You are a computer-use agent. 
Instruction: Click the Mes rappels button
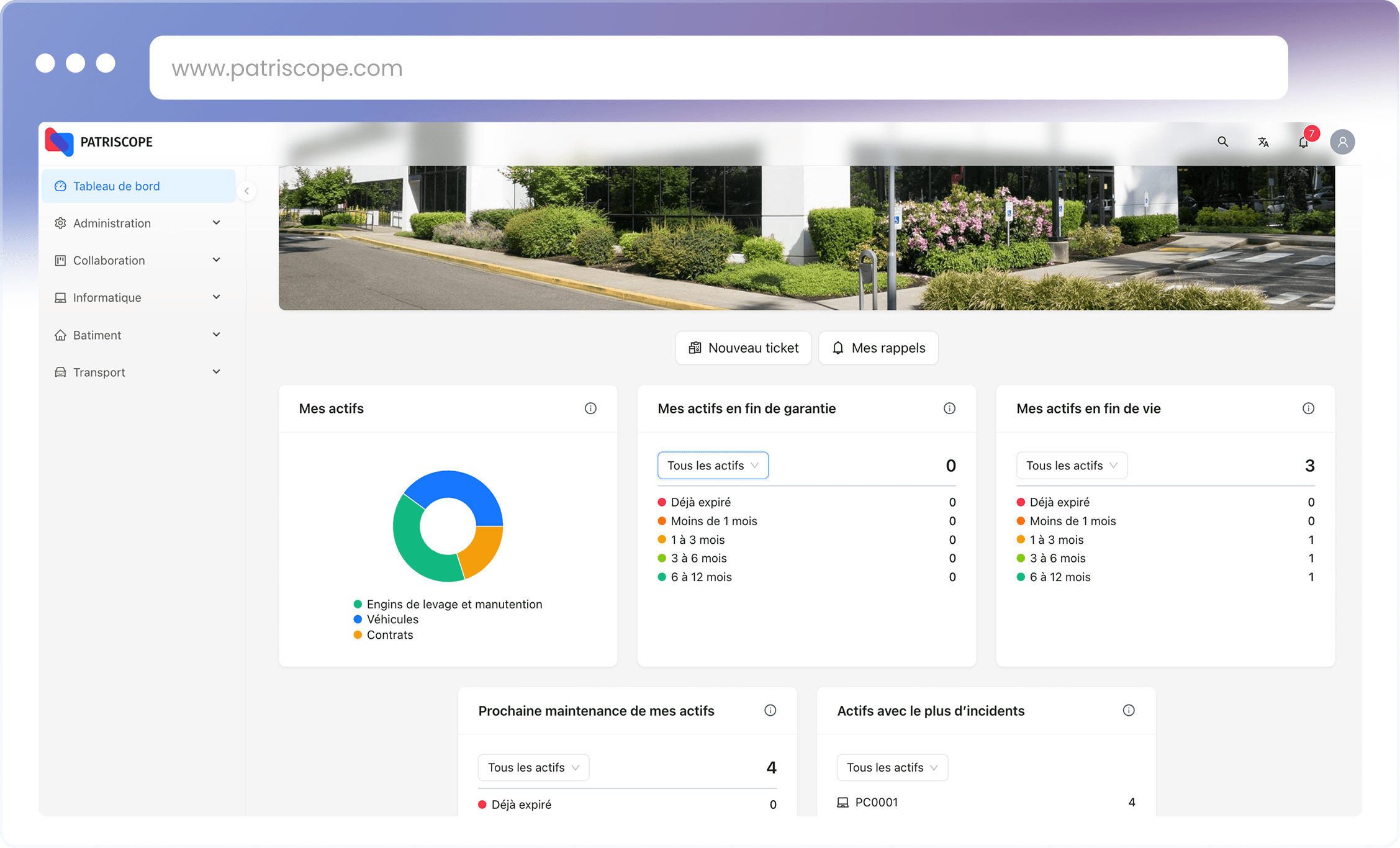tap(878, 348)
